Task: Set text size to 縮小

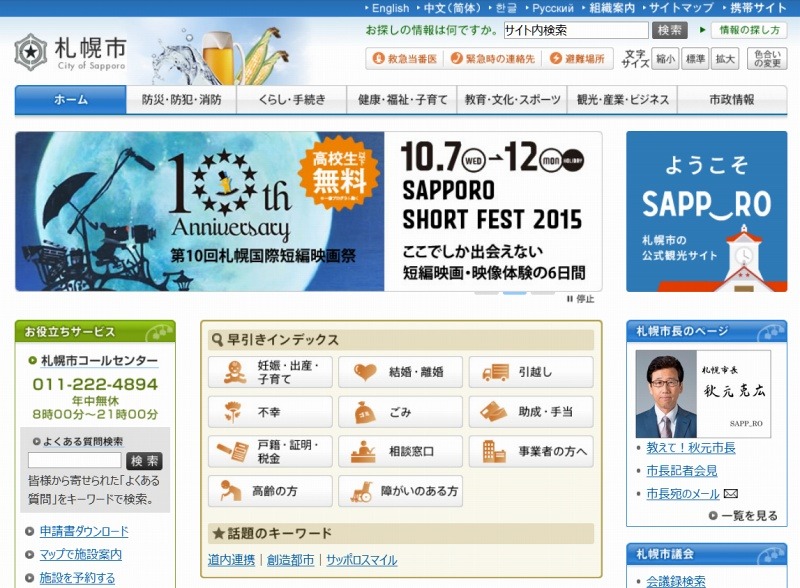Action: click(x=665, y=59)
